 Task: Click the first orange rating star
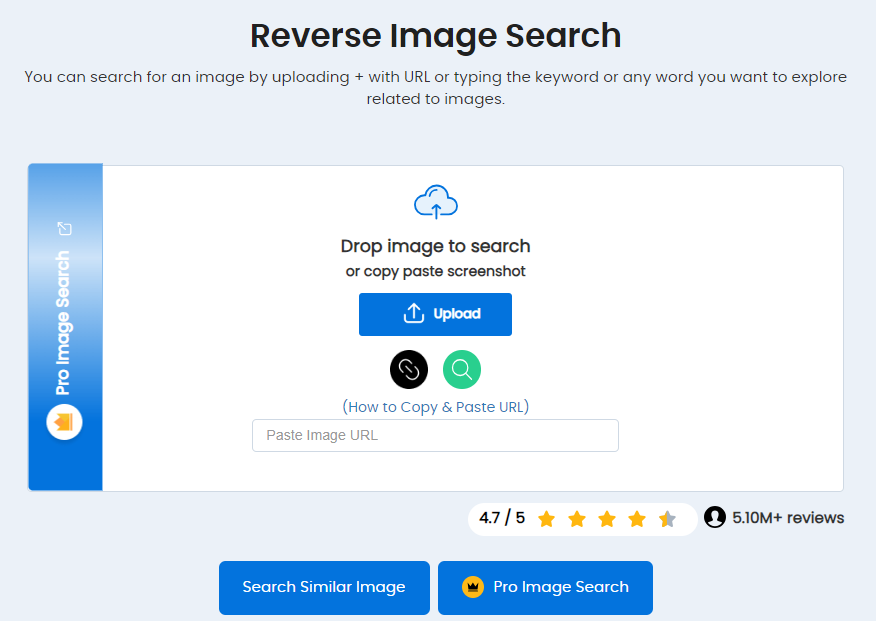coord(546,519)
